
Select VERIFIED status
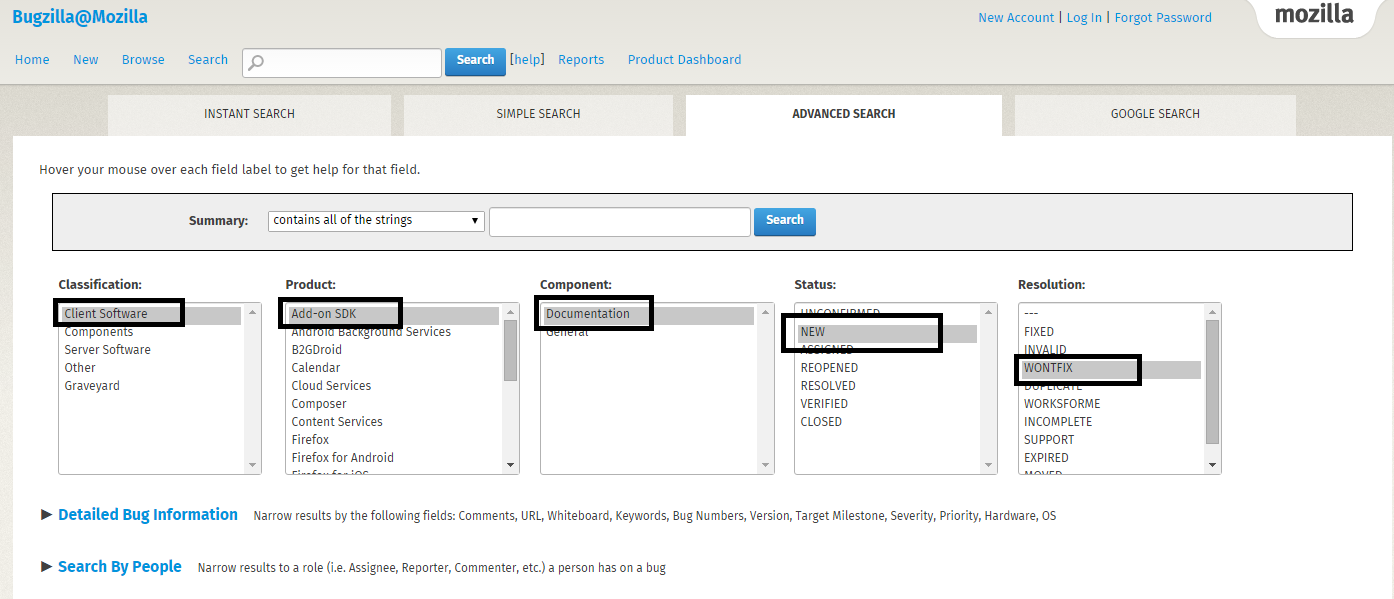pos(886,404)
